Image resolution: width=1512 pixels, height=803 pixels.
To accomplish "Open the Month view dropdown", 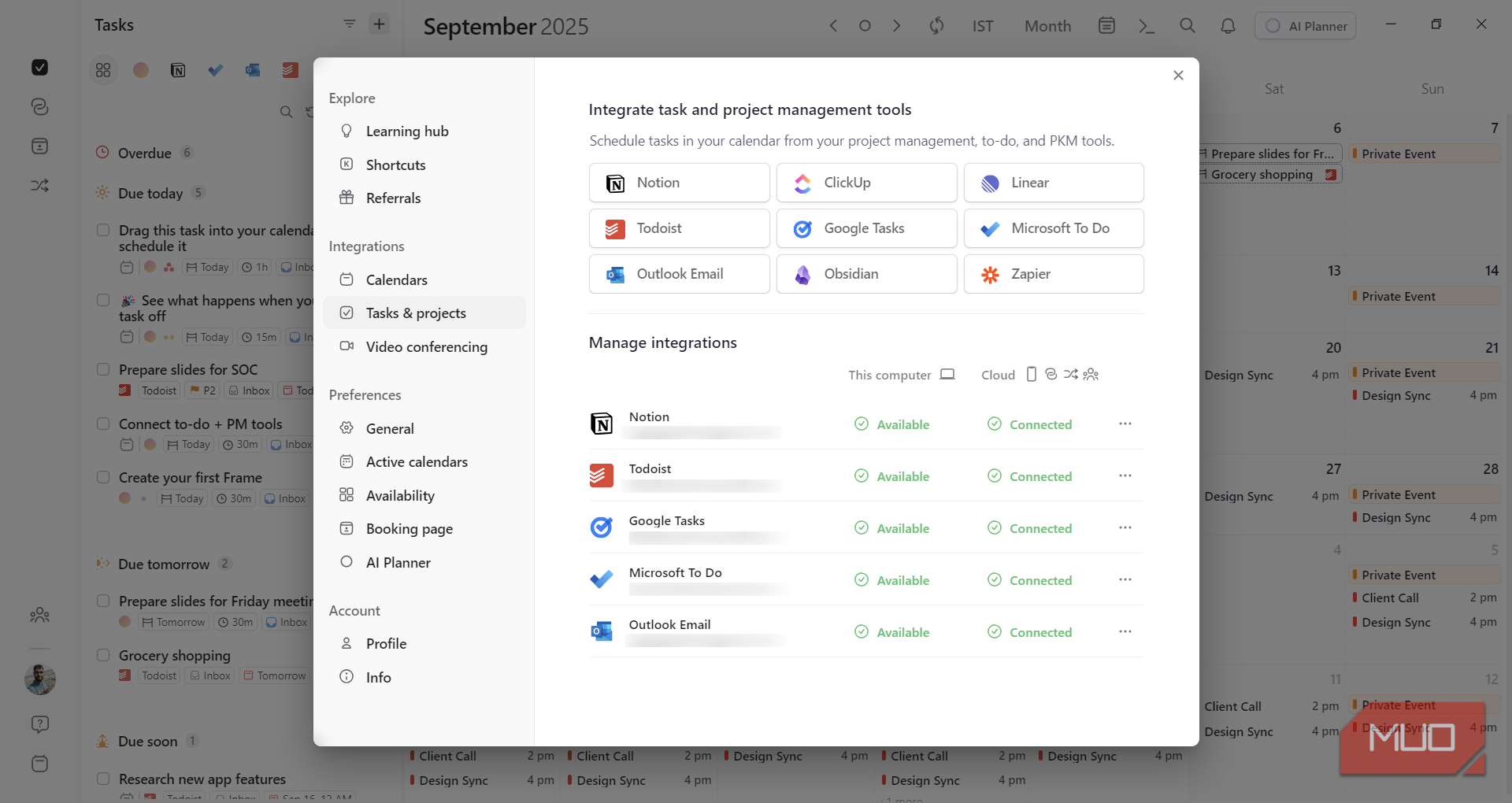I will (x=1047, y=26).
